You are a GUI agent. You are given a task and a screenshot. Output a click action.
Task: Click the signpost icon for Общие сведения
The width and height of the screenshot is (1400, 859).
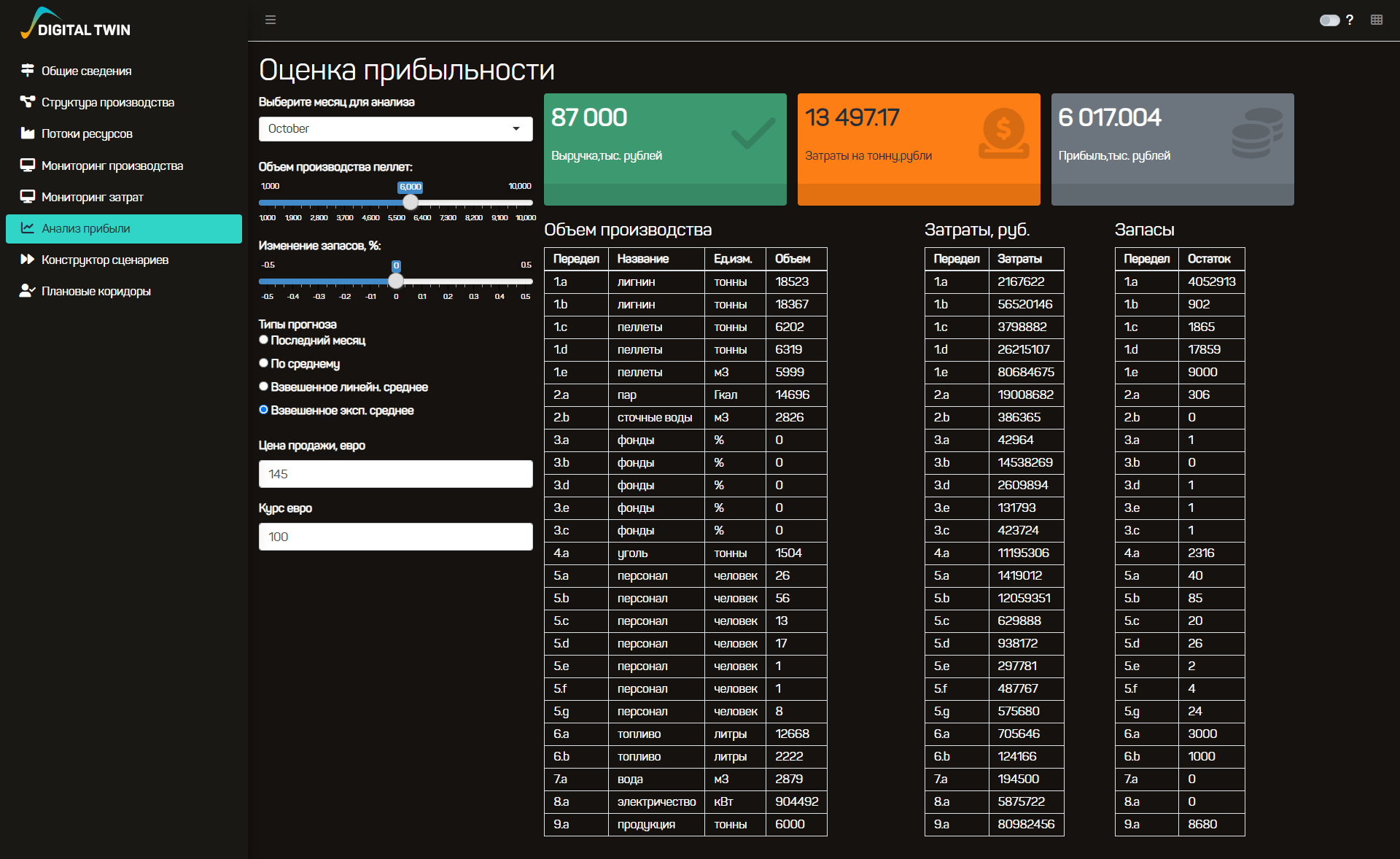click(x=28, y=70)
